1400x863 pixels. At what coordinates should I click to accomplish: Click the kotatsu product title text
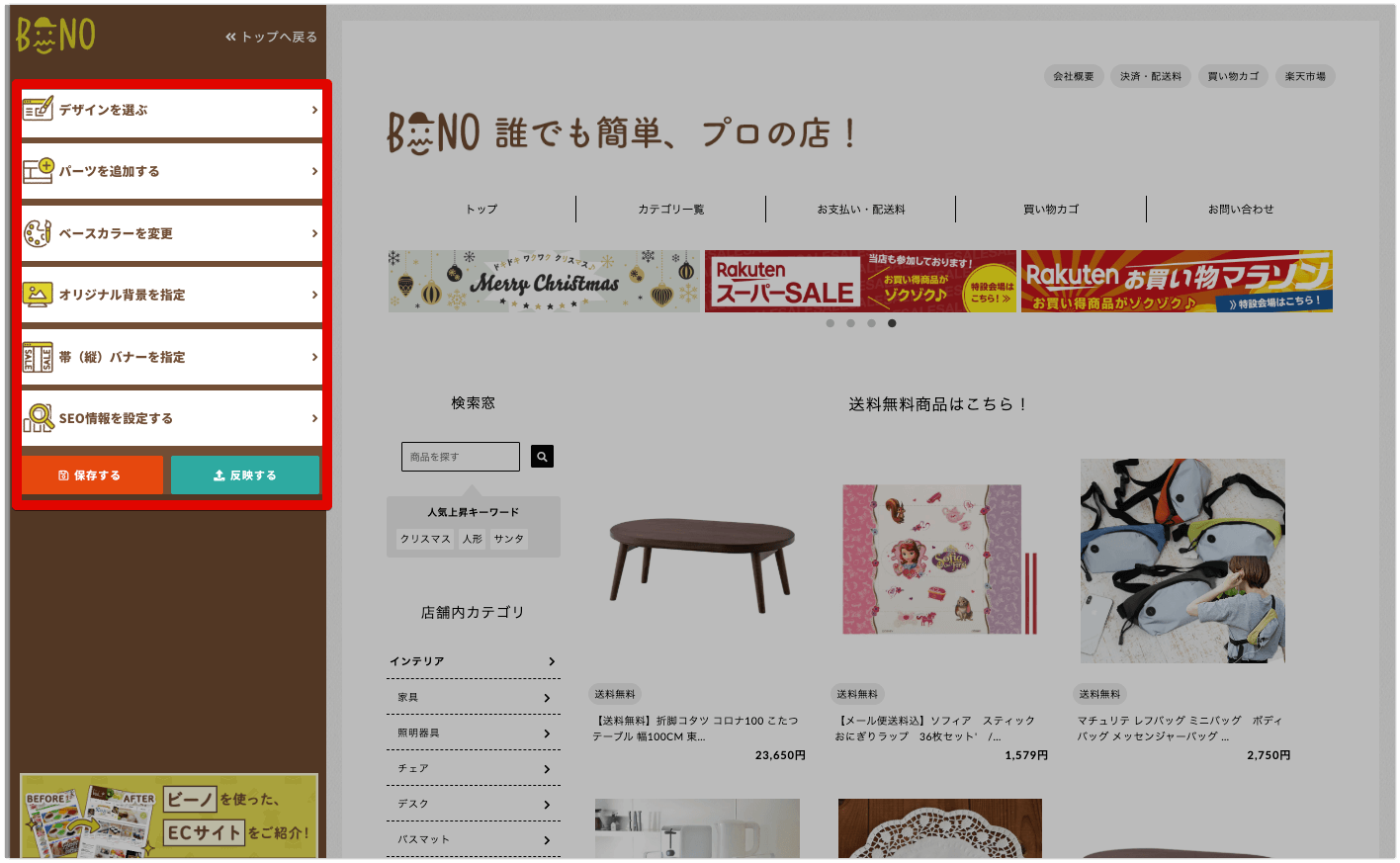695,729
